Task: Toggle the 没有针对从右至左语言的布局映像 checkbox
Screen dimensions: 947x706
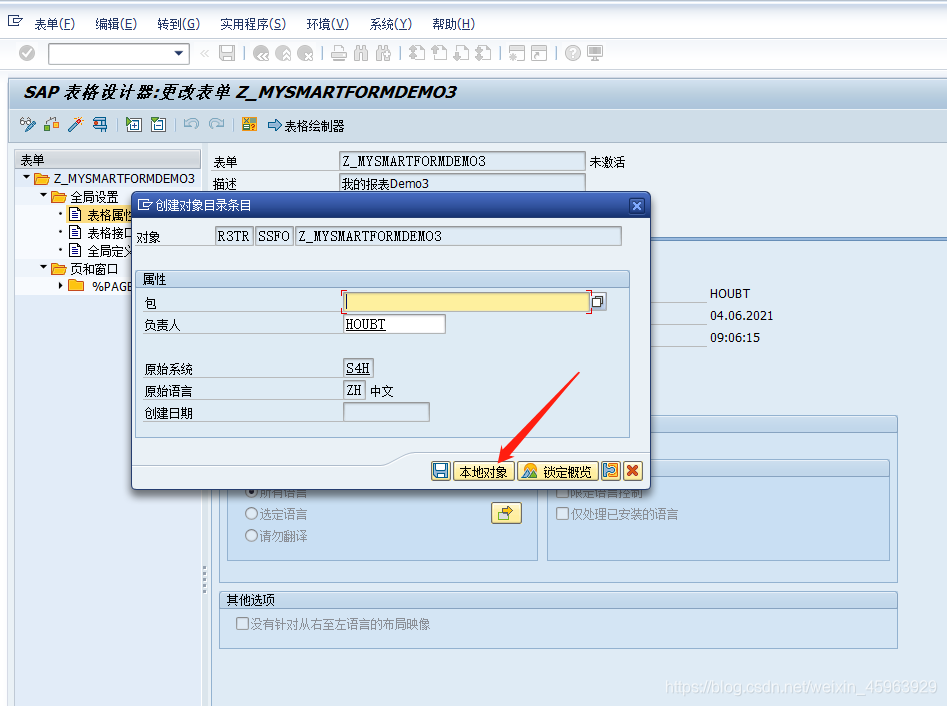Action: click(x=242, y=623)
